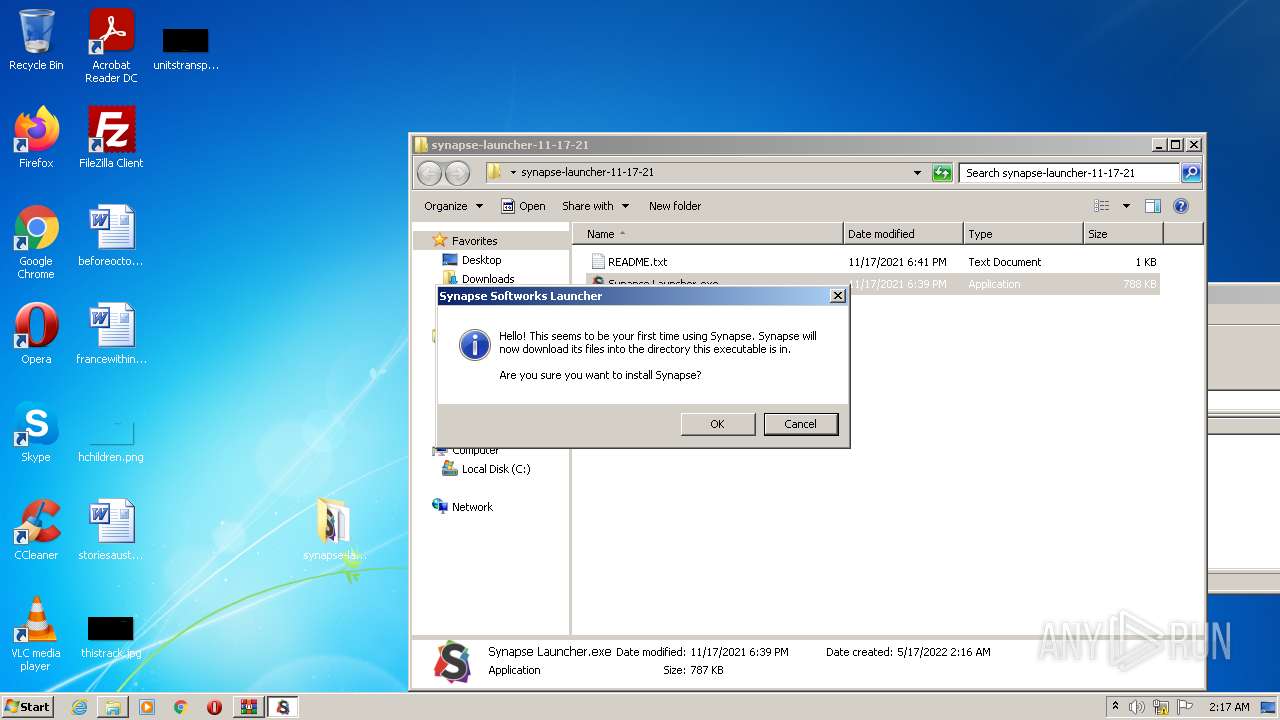Launch Skype from the desktop
Screen dimensions: 1280x720
click(36, 431)
